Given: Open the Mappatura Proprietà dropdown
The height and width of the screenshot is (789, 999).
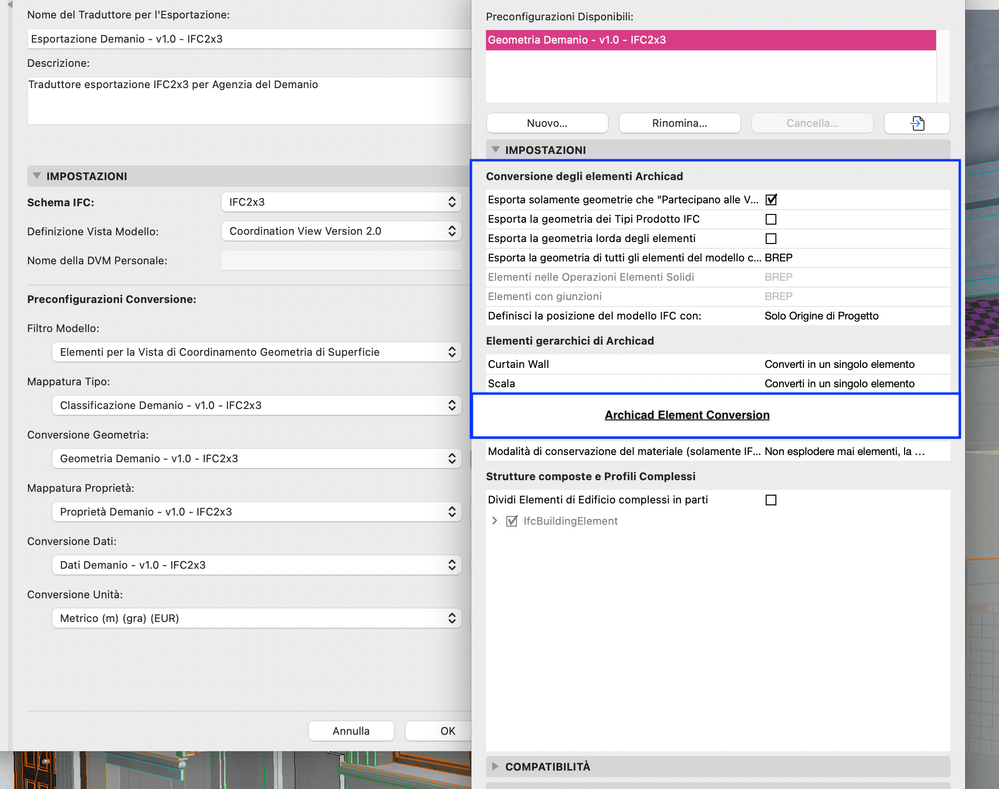Looking at the screenshot, I should pyautogui.click(x=257, y=512).
